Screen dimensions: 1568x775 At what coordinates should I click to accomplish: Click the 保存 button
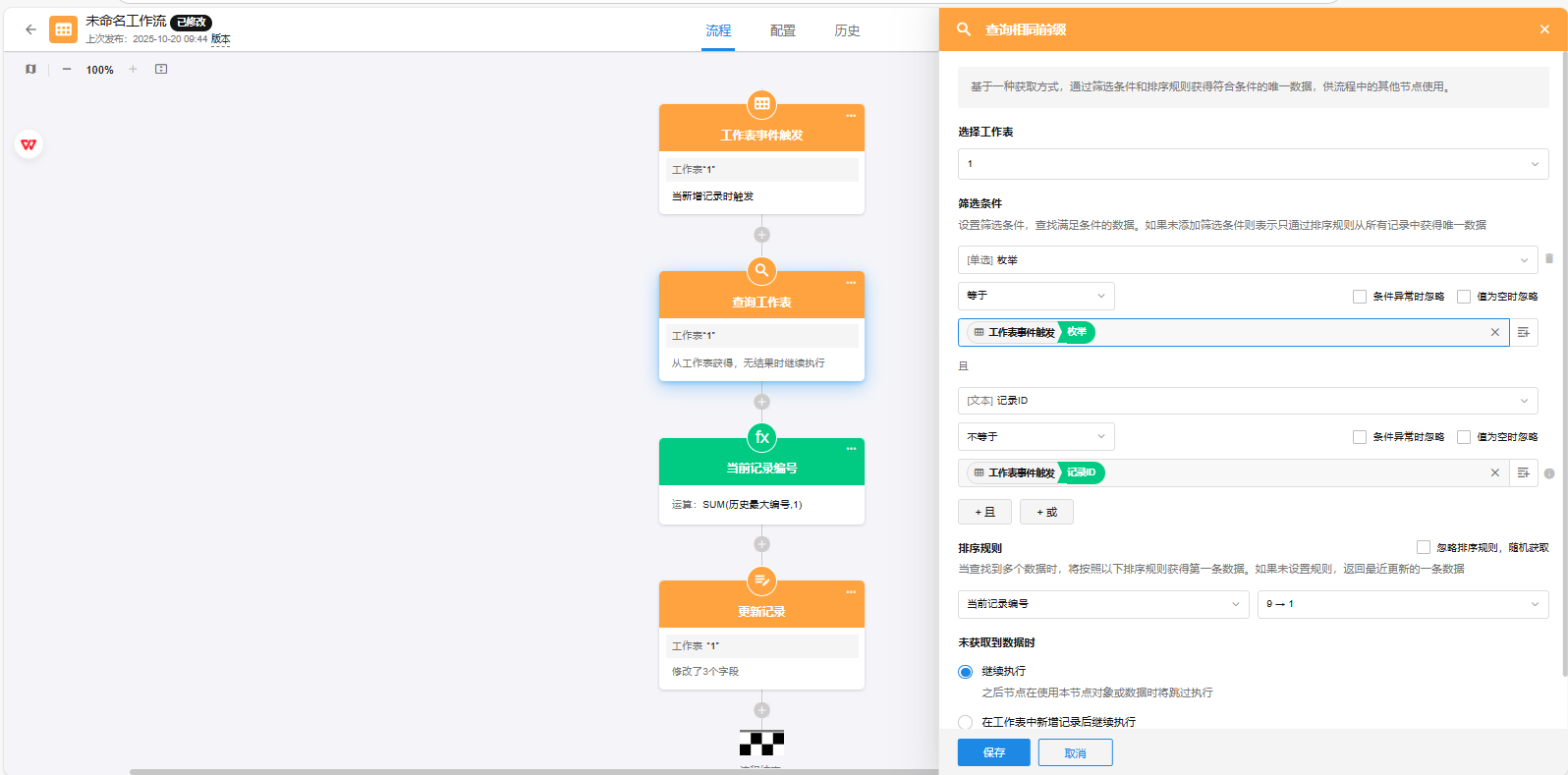[x=993, y=752]
